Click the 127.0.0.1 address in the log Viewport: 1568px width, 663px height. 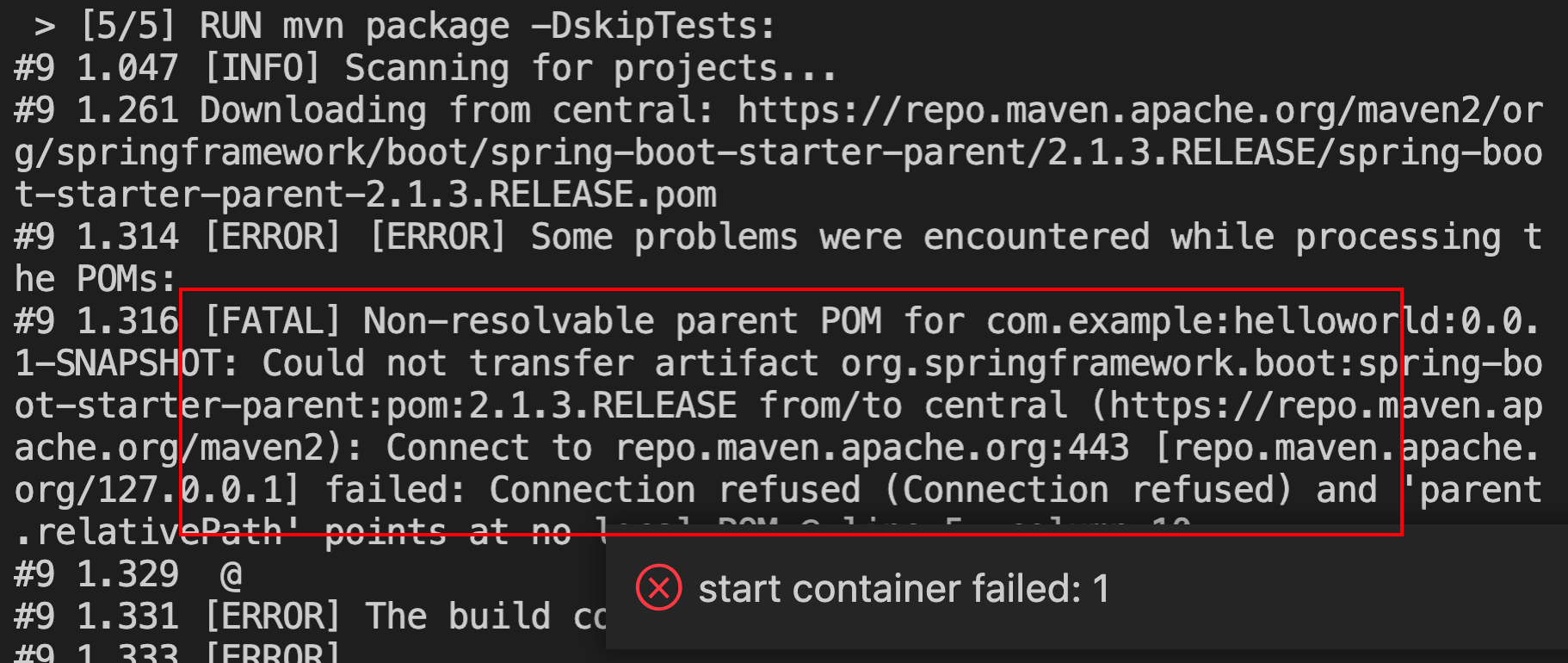tap(192, 490)
